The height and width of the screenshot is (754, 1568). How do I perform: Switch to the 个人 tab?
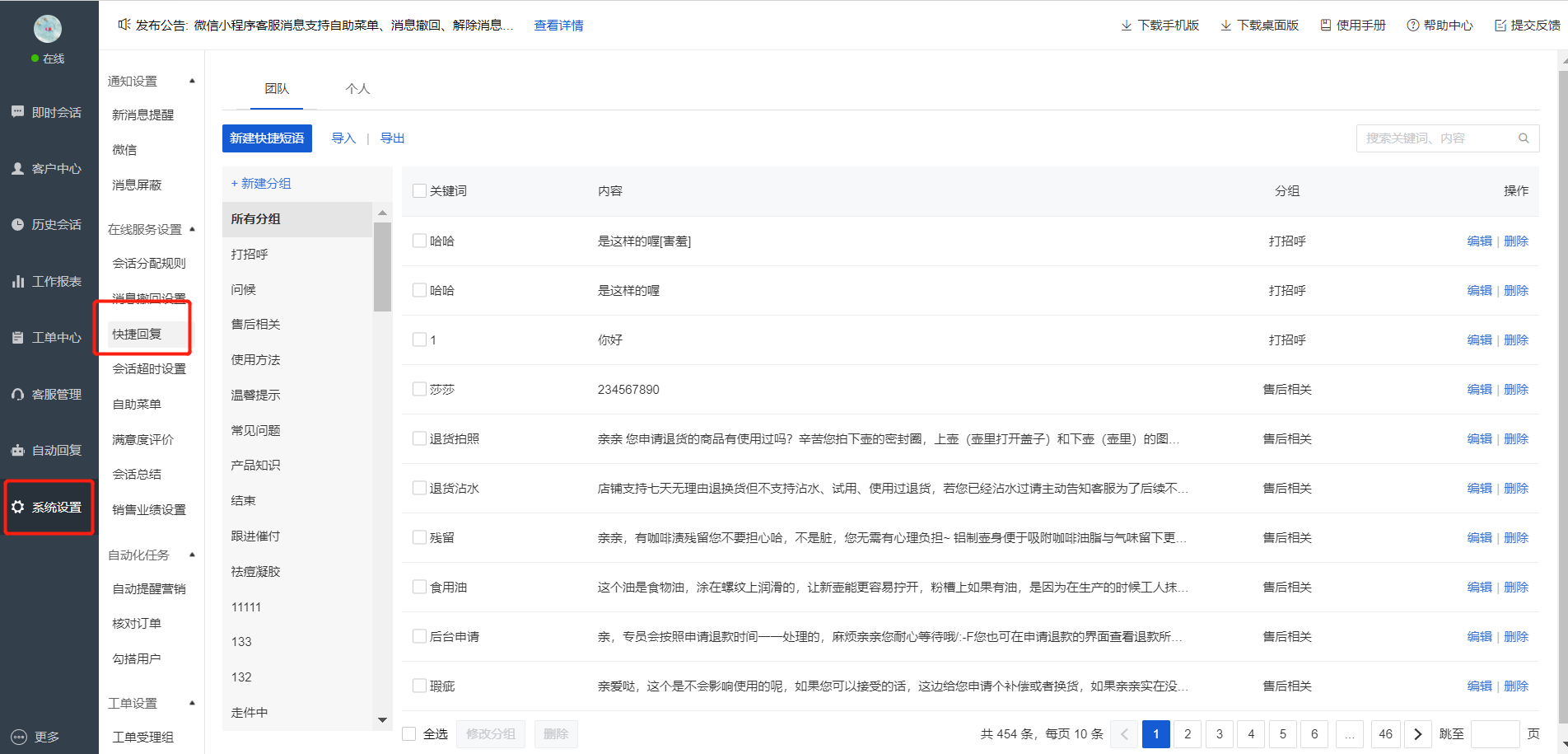[357, 88]
